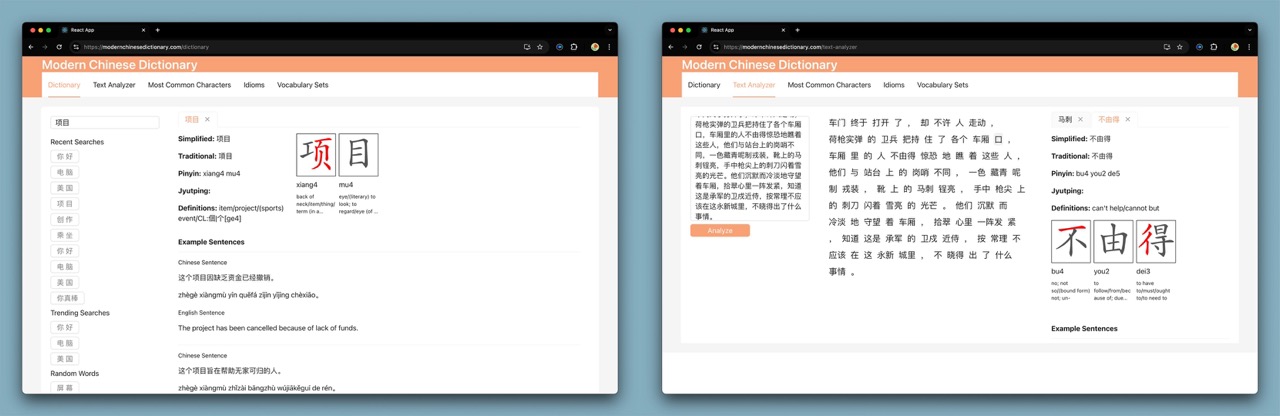Click 你好 under Trending Searches
The height and width of the screenshot is (416, 1280).
(65, 327)
